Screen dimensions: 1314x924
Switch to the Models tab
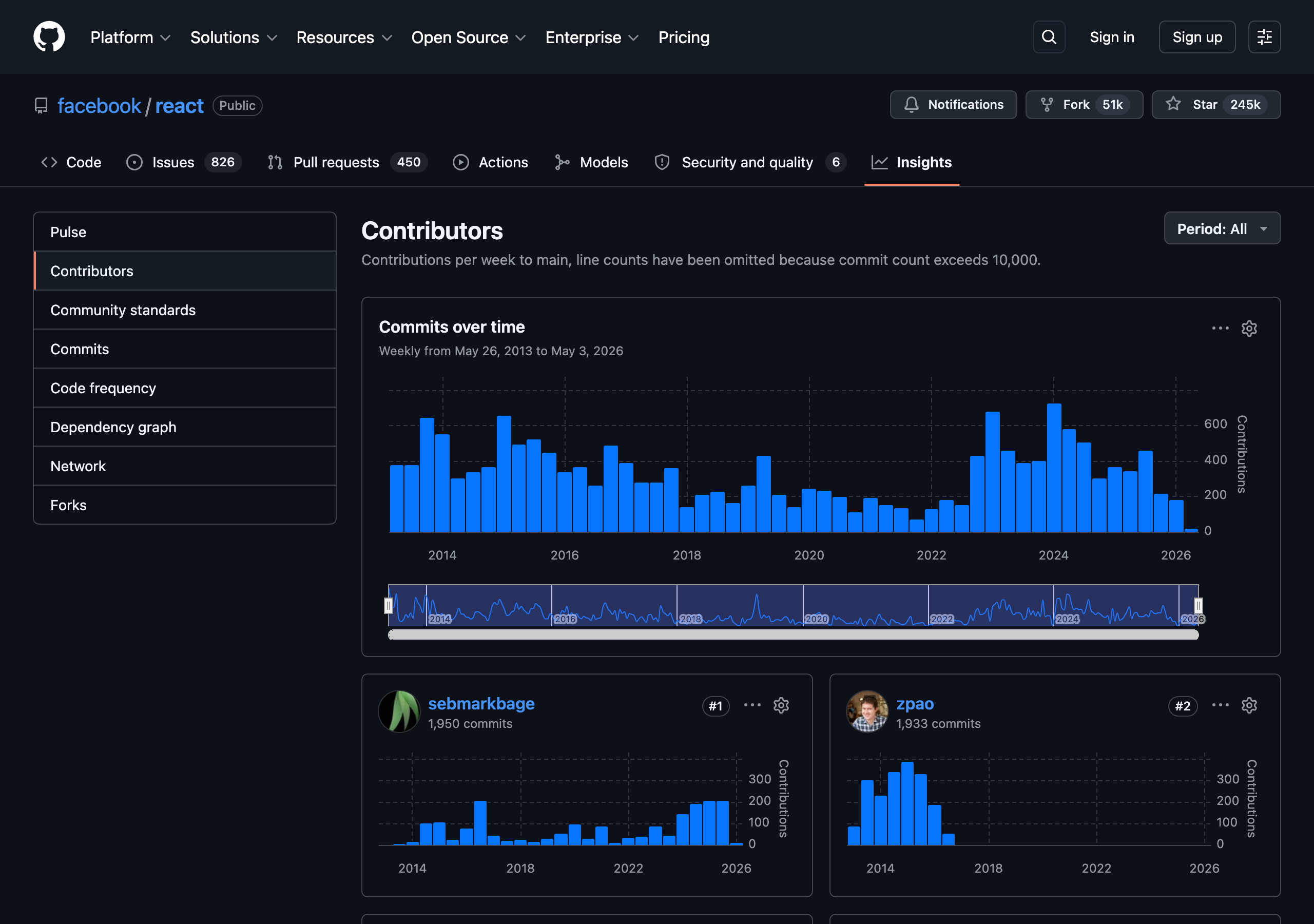click(x=592, y=163)
